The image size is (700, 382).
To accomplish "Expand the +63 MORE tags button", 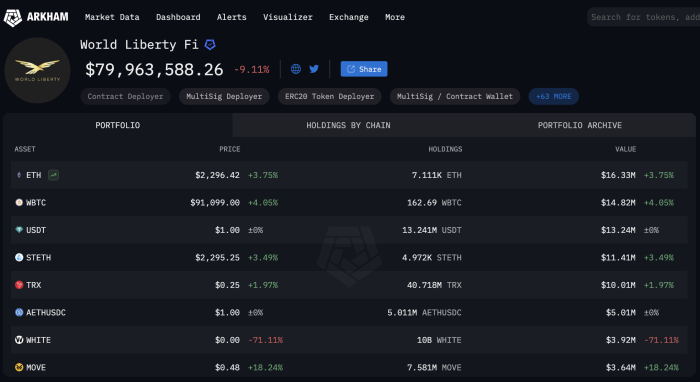I will tap(554, 96).
